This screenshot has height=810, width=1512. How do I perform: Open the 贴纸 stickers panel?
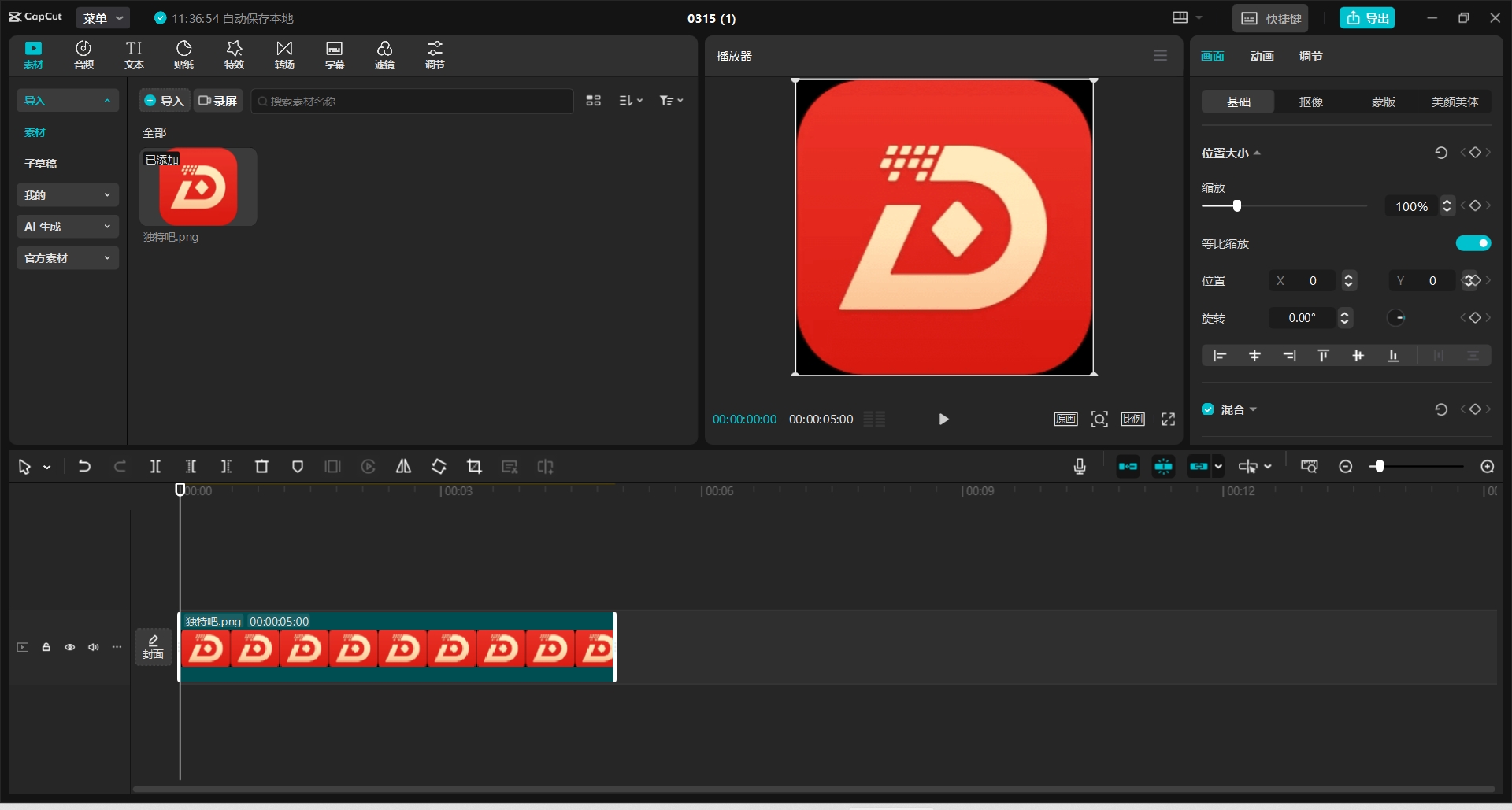183,55
